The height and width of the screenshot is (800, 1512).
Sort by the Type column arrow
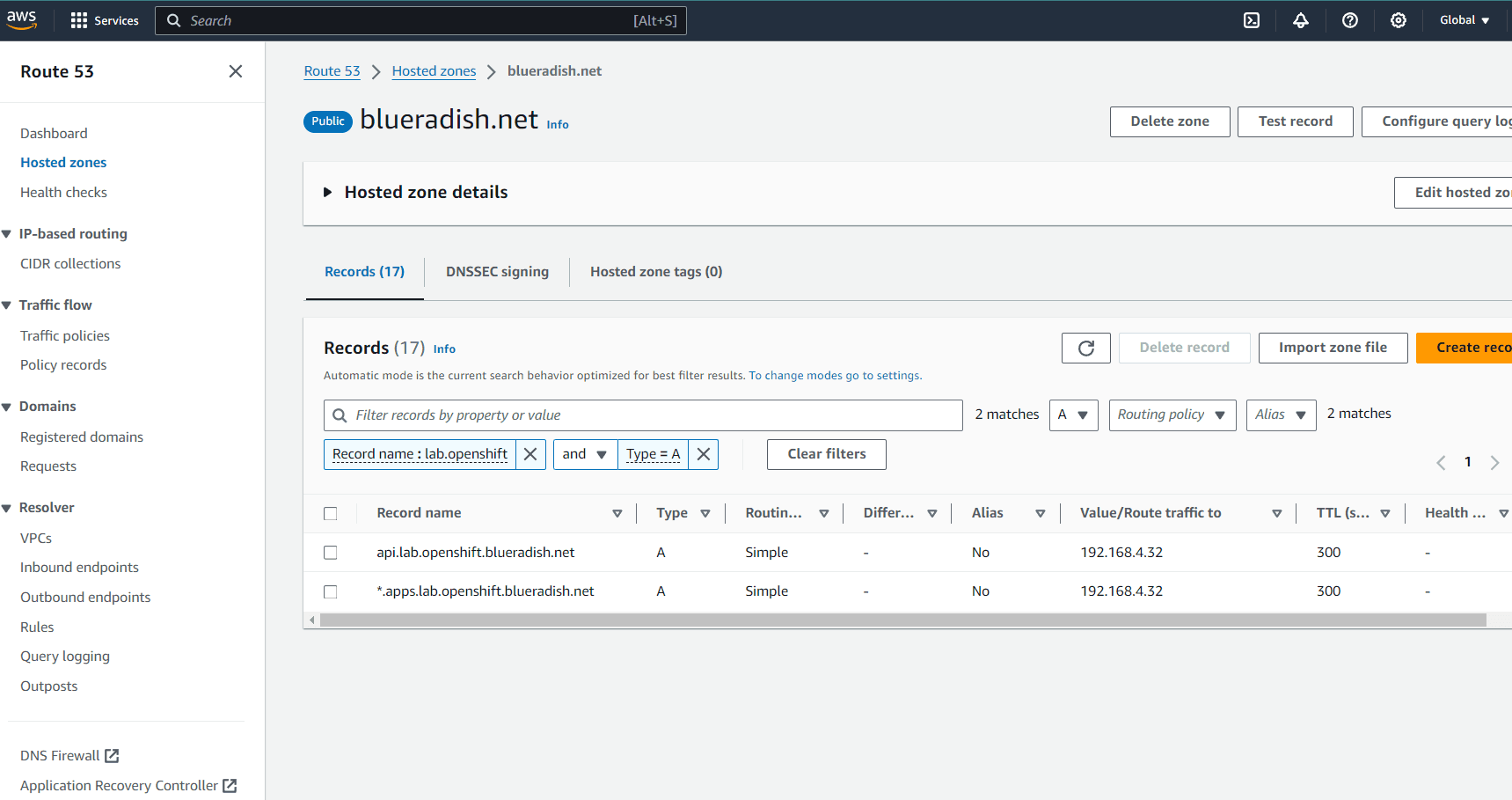coord(705,513)
